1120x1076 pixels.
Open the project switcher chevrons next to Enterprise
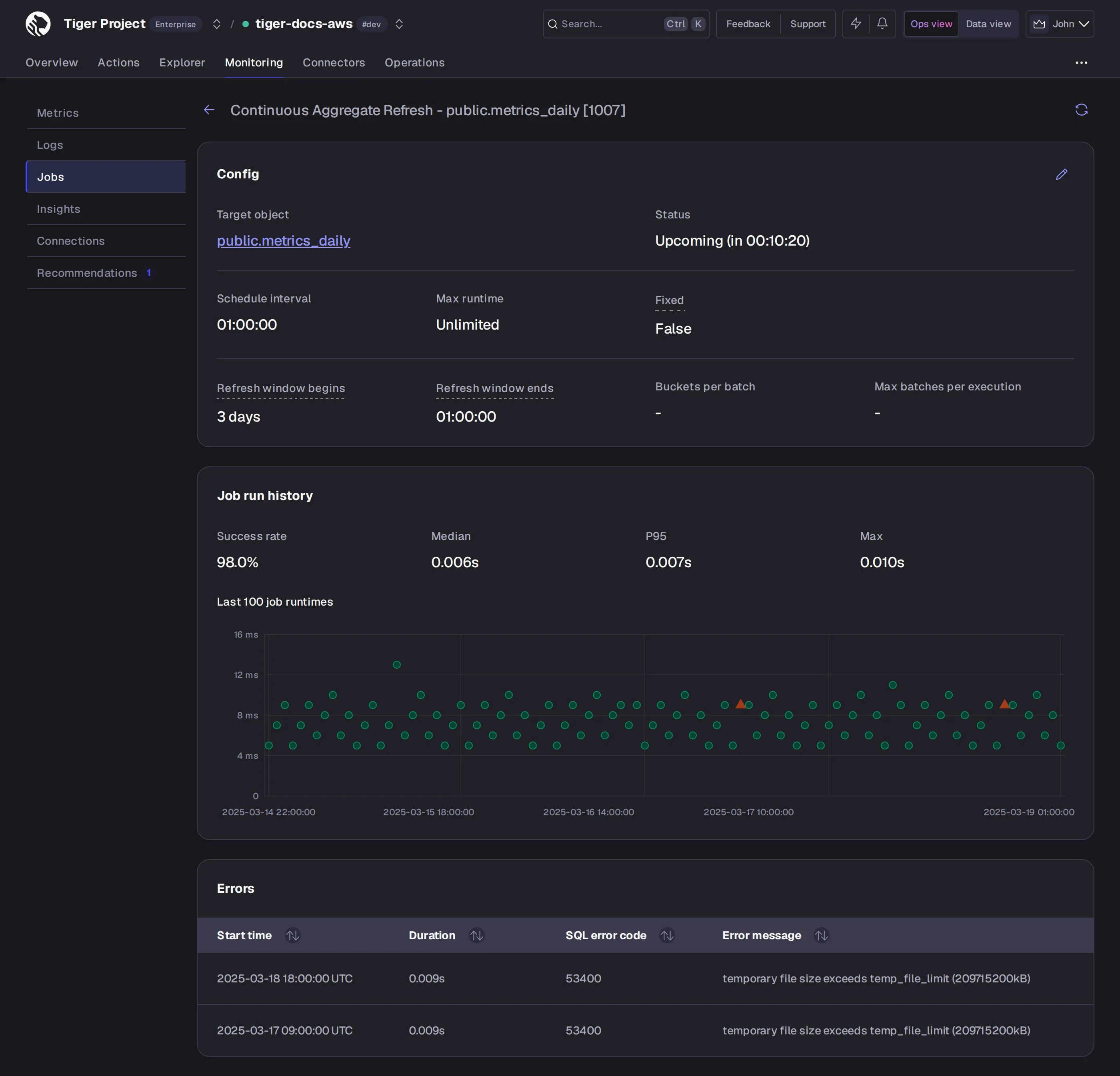click(x=216, y=24)
